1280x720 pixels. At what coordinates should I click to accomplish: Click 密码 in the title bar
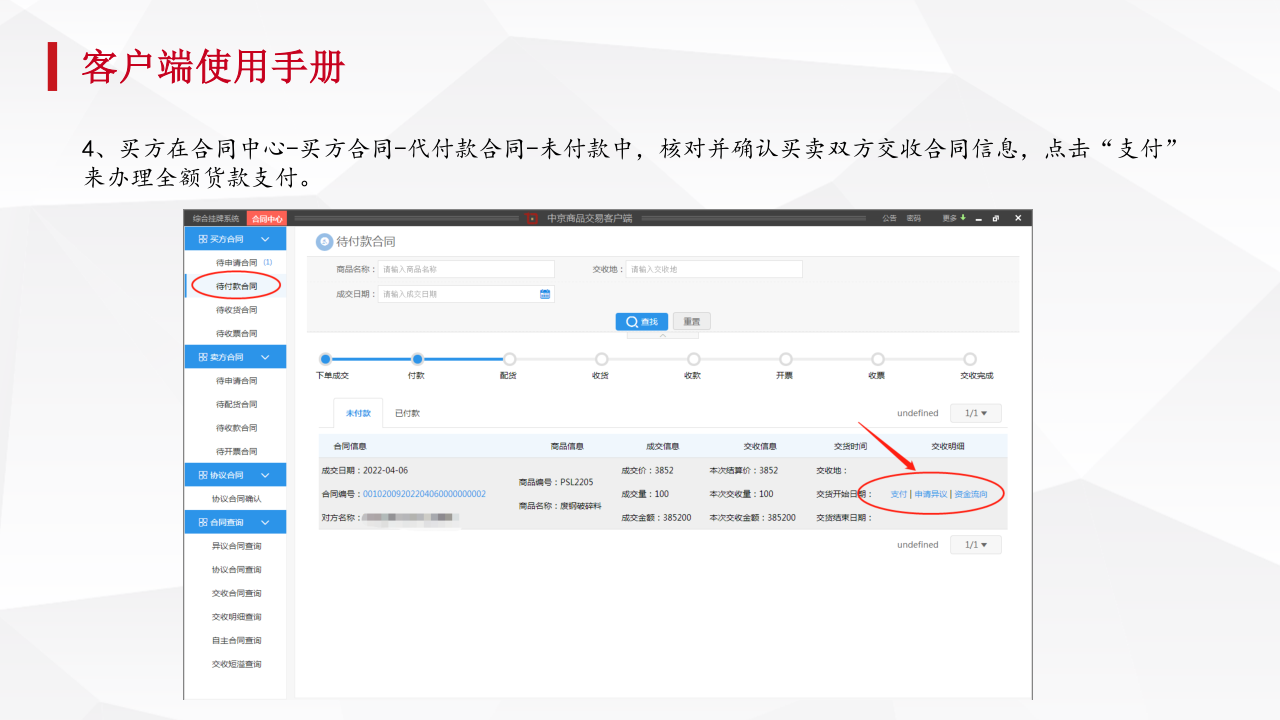click(914, 218)
